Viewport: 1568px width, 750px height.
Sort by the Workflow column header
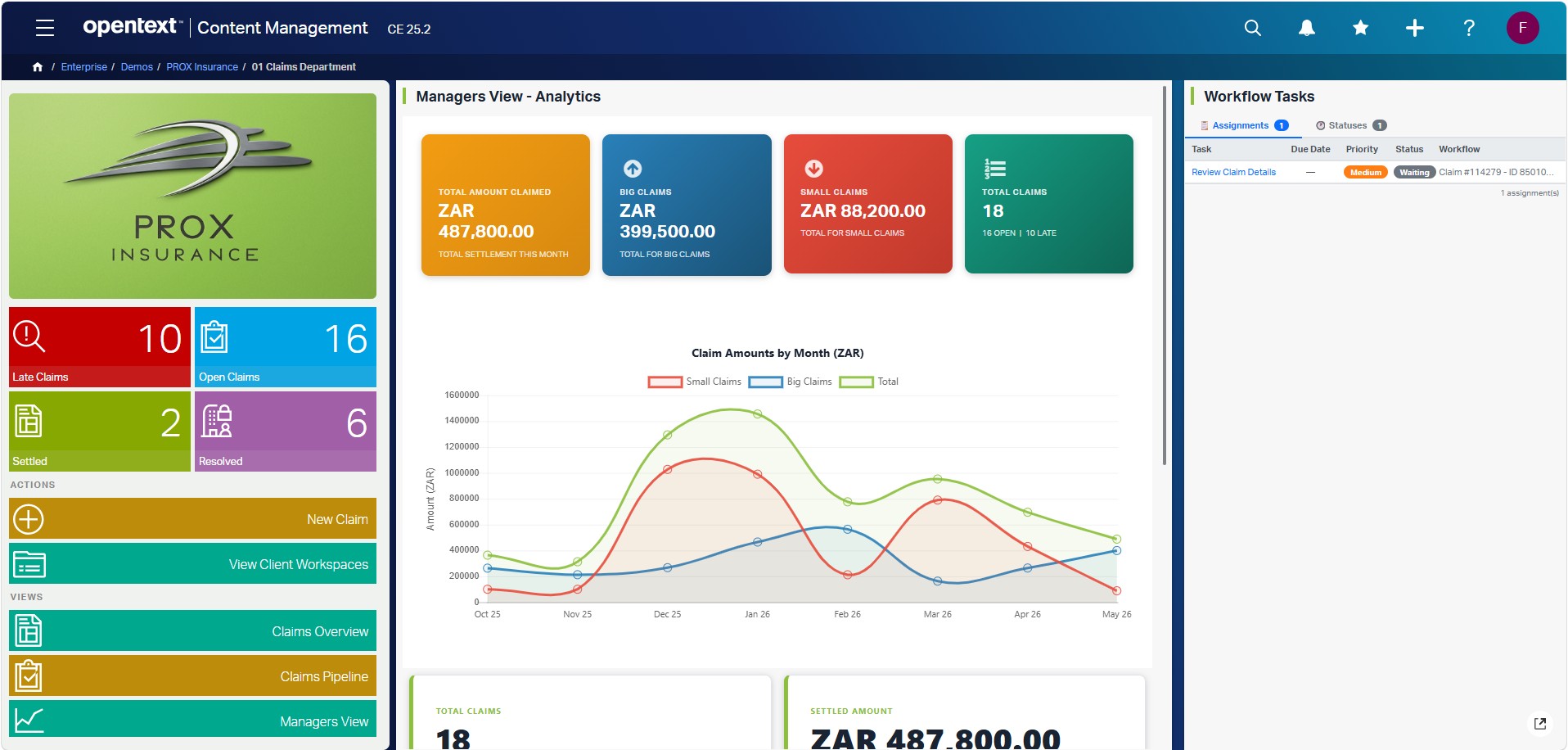tap(1459, 149)
